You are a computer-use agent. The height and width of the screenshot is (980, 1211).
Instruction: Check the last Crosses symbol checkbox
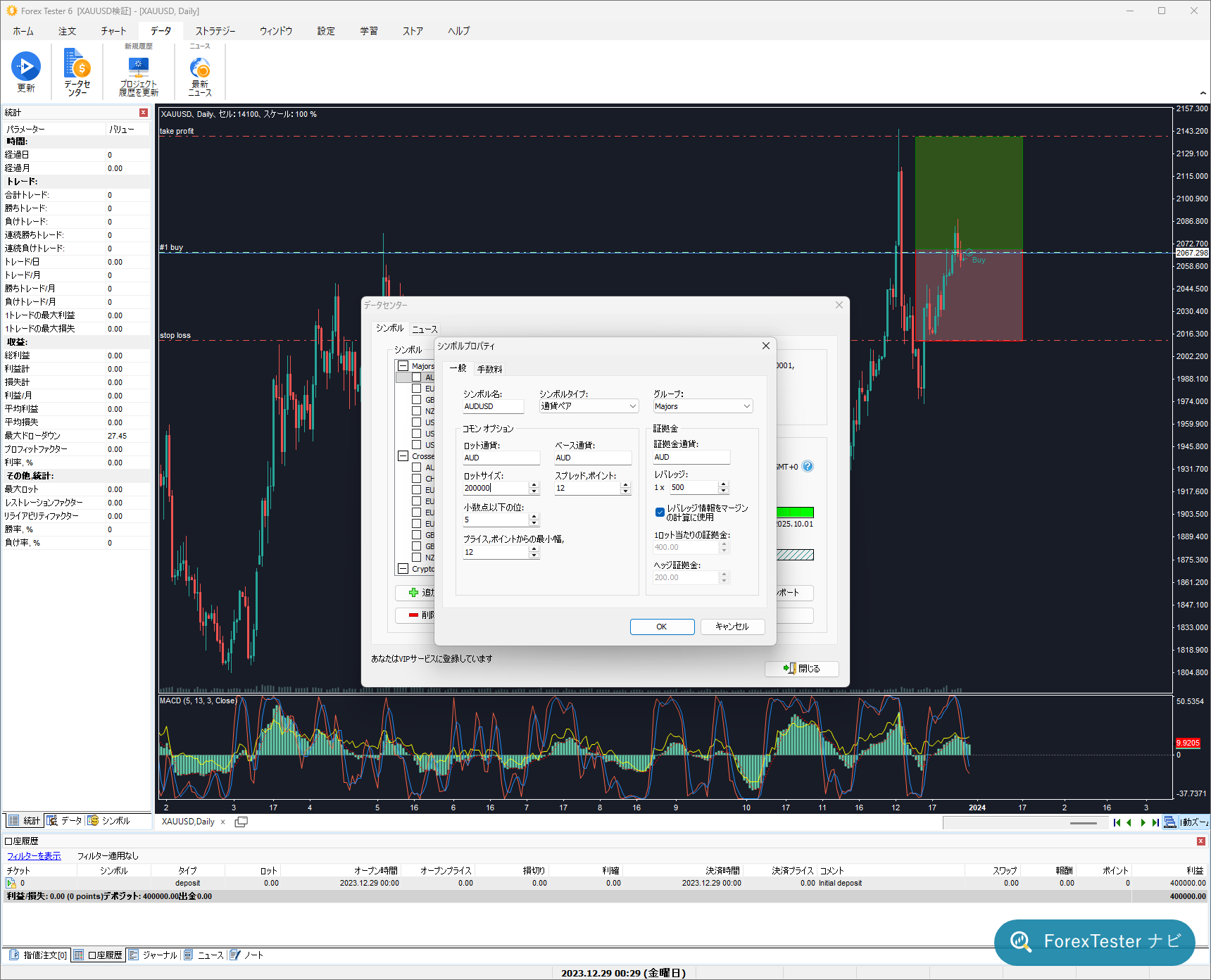tap(417, 558)
